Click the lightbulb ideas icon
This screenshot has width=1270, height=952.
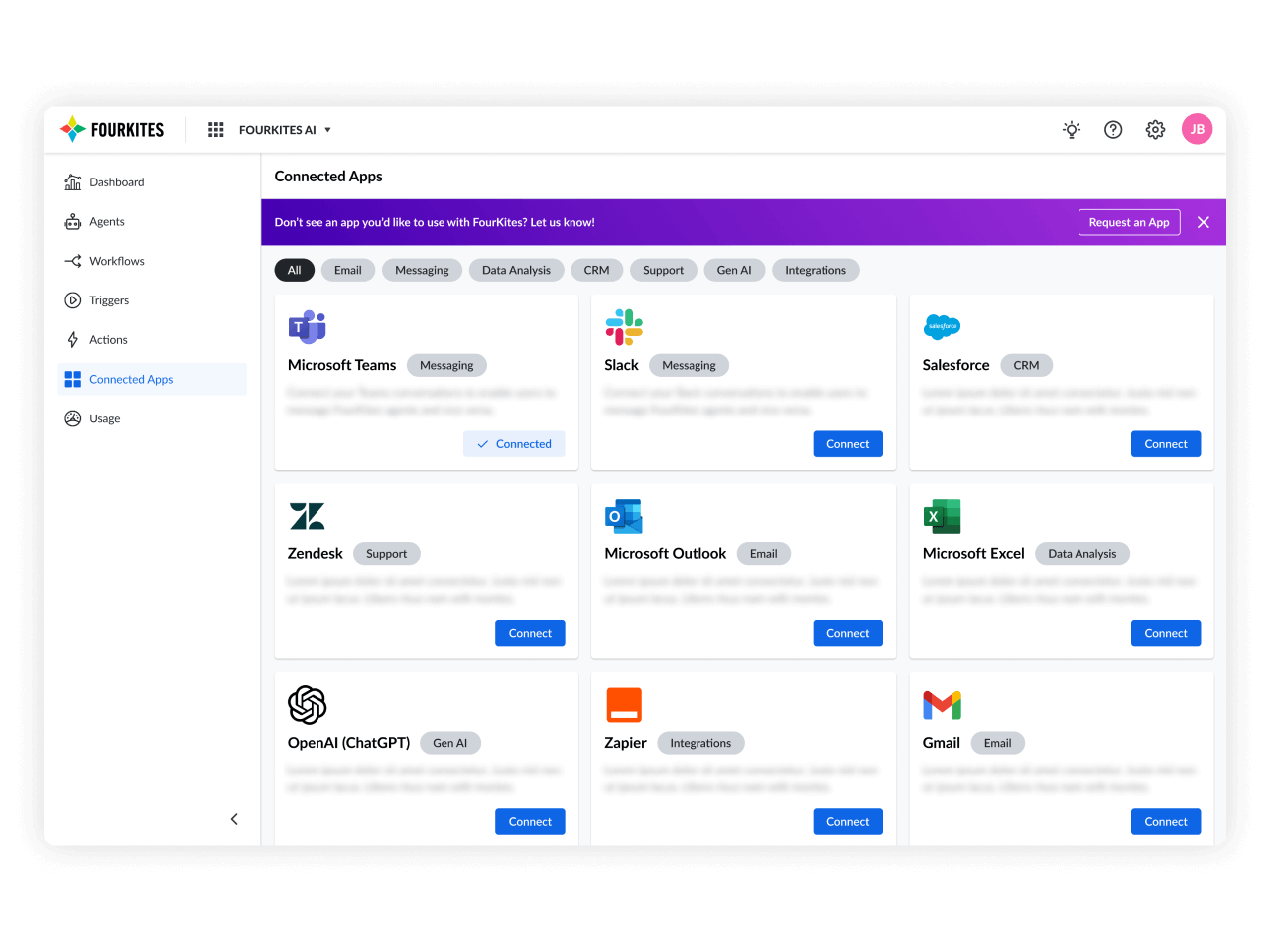click(1072, 130)
